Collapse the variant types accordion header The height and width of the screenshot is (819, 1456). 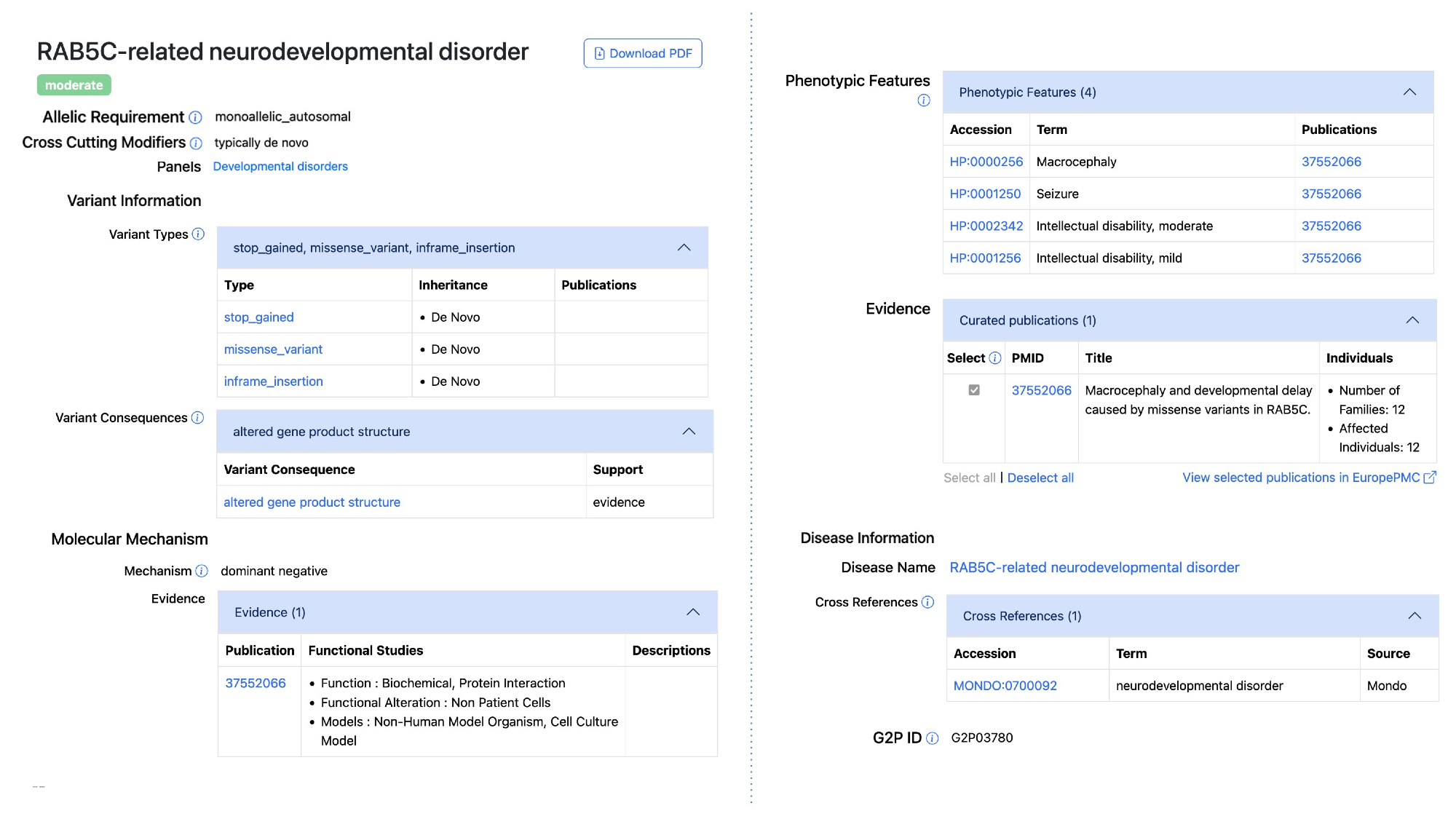pyautogui.click(x=684, y=248)
